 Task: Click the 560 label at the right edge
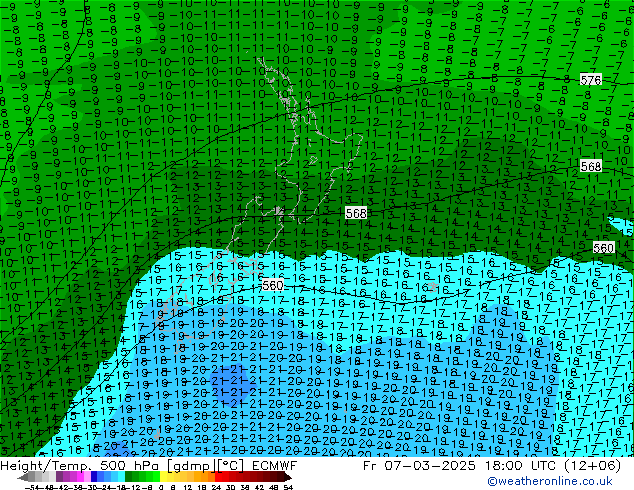pyautogui.click(x=603, y=248)
